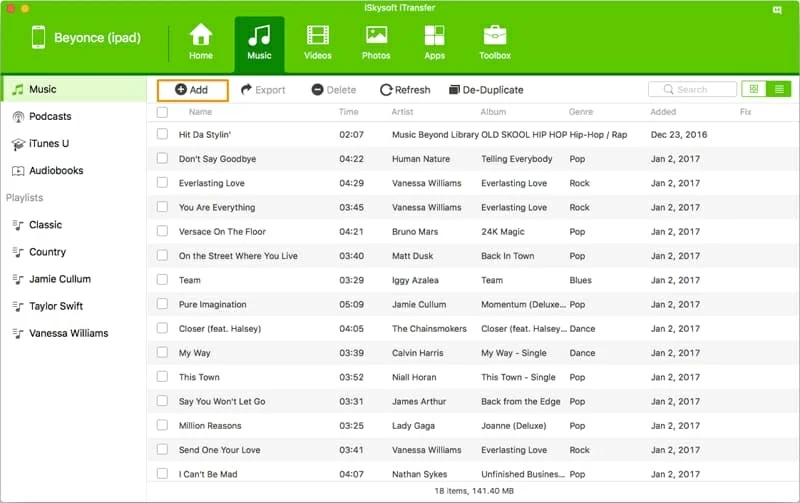The image size is (800, 503).
Task: Open the Podcasts library category
Action: [49, 116]
